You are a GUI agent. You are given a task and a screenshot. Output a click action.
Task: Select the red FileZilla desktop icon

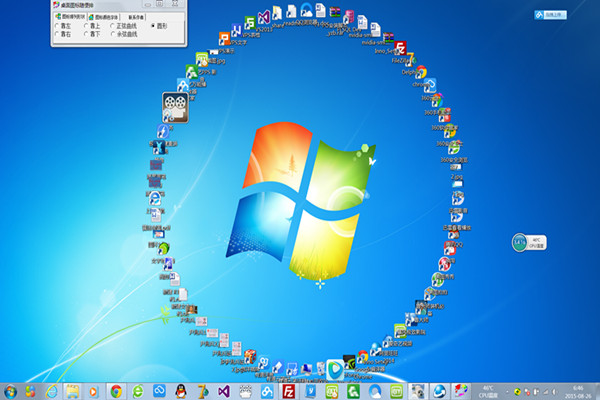[400, 48]
